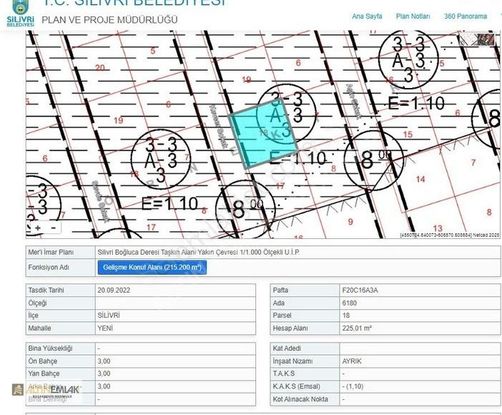Click the Mer'i İmar Planı description text
This screenshot has height=415, width=502.
pyautogui.click(x=199, y=252)
